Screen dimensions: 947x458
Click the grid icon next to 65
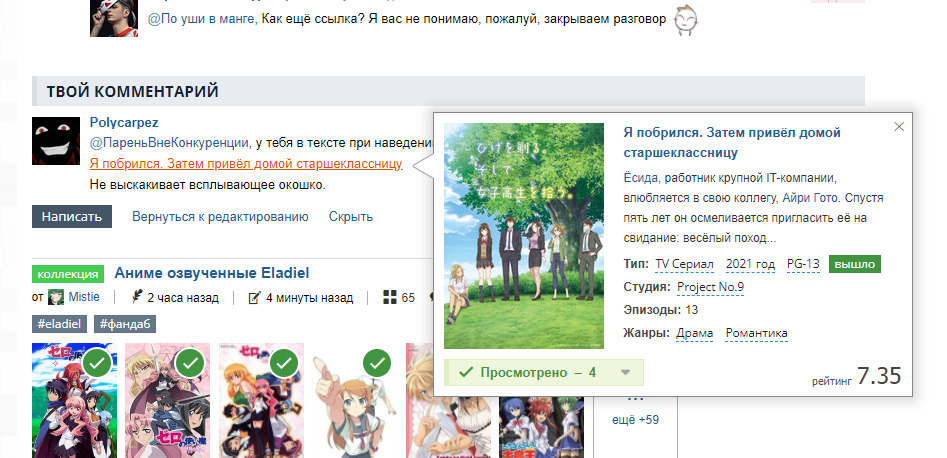pyautogui.click(x=389, y=298)
